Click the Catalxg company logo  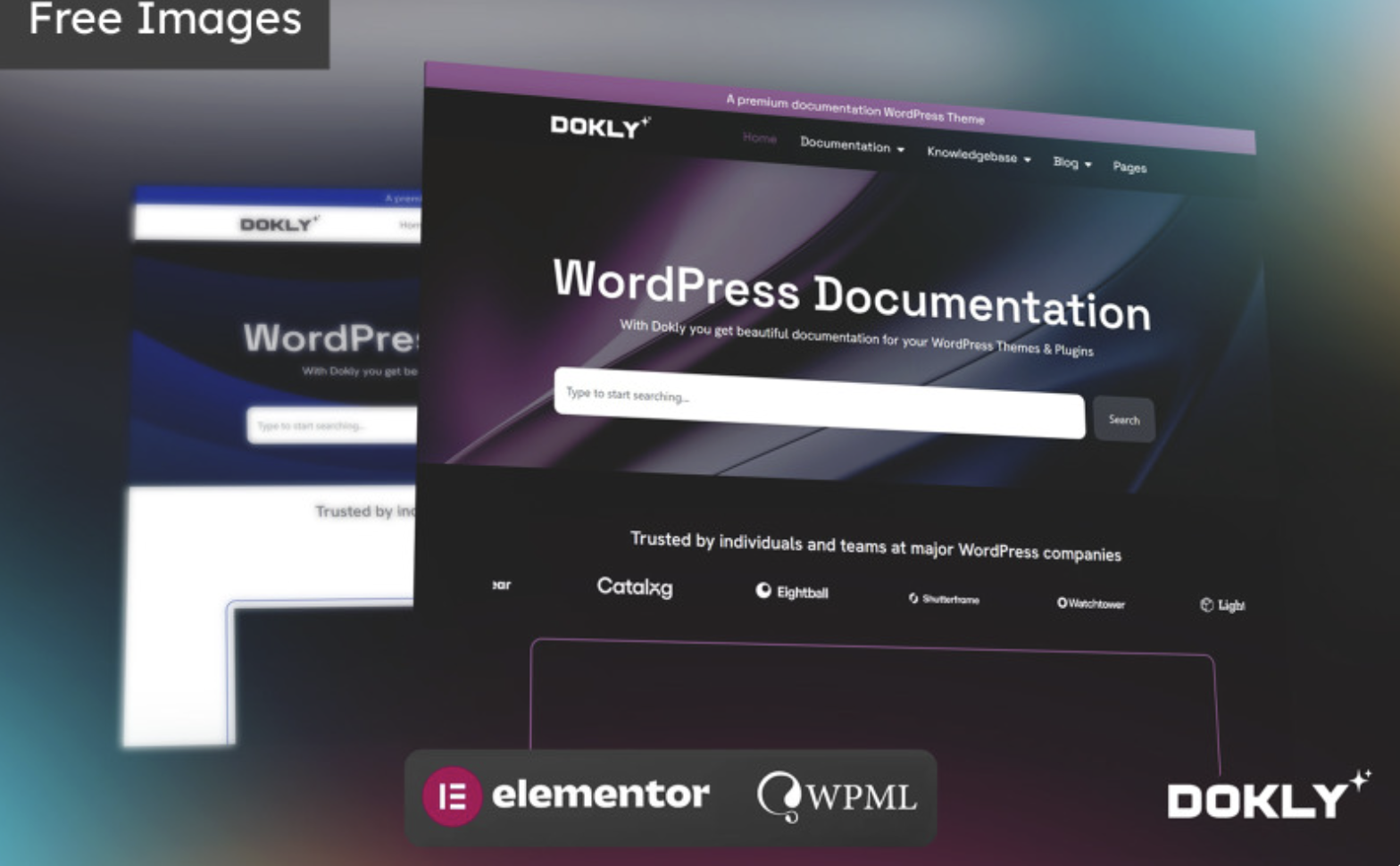click(634, 587)
